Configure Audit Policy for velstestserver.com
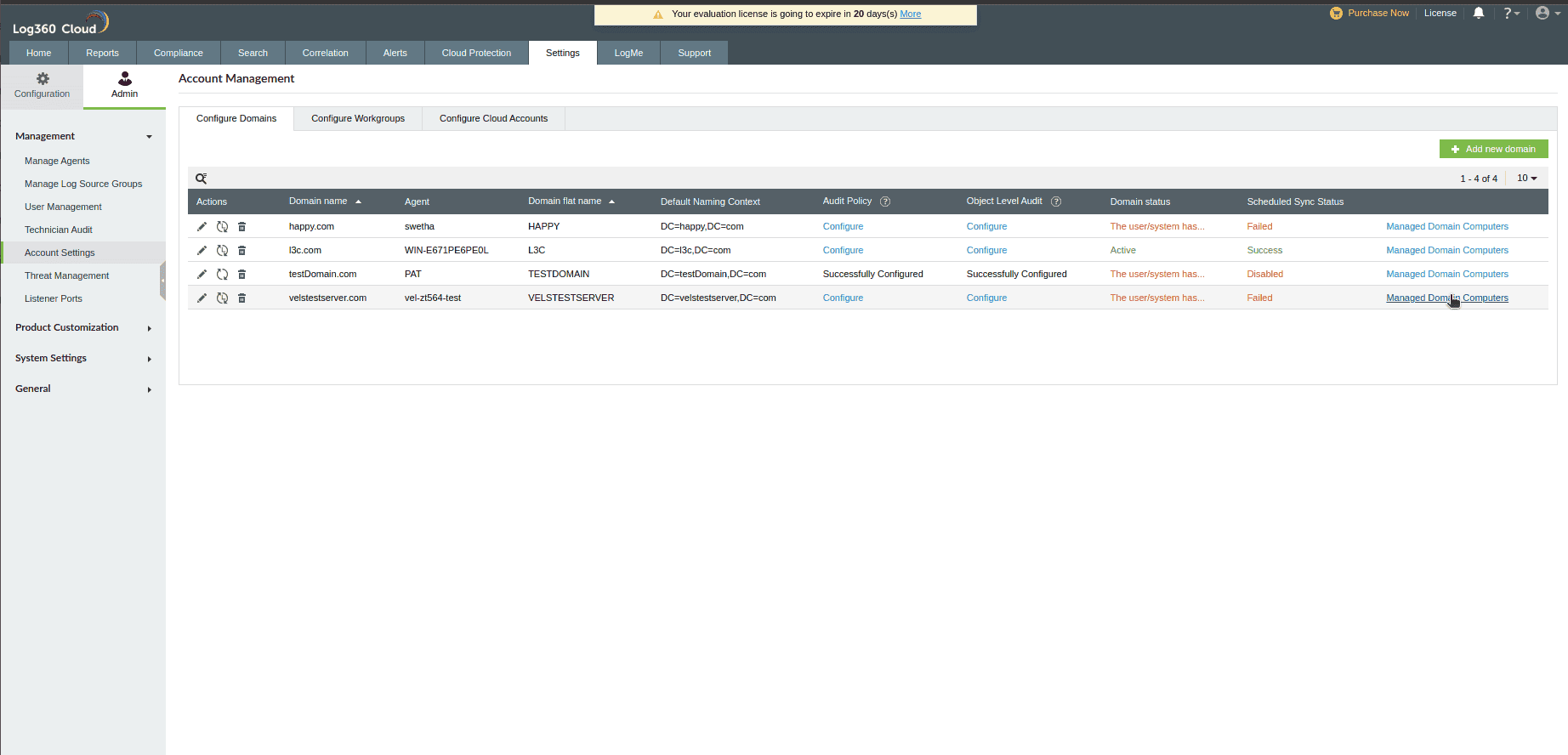The image size is (1568, 755). tap(843, 298)
